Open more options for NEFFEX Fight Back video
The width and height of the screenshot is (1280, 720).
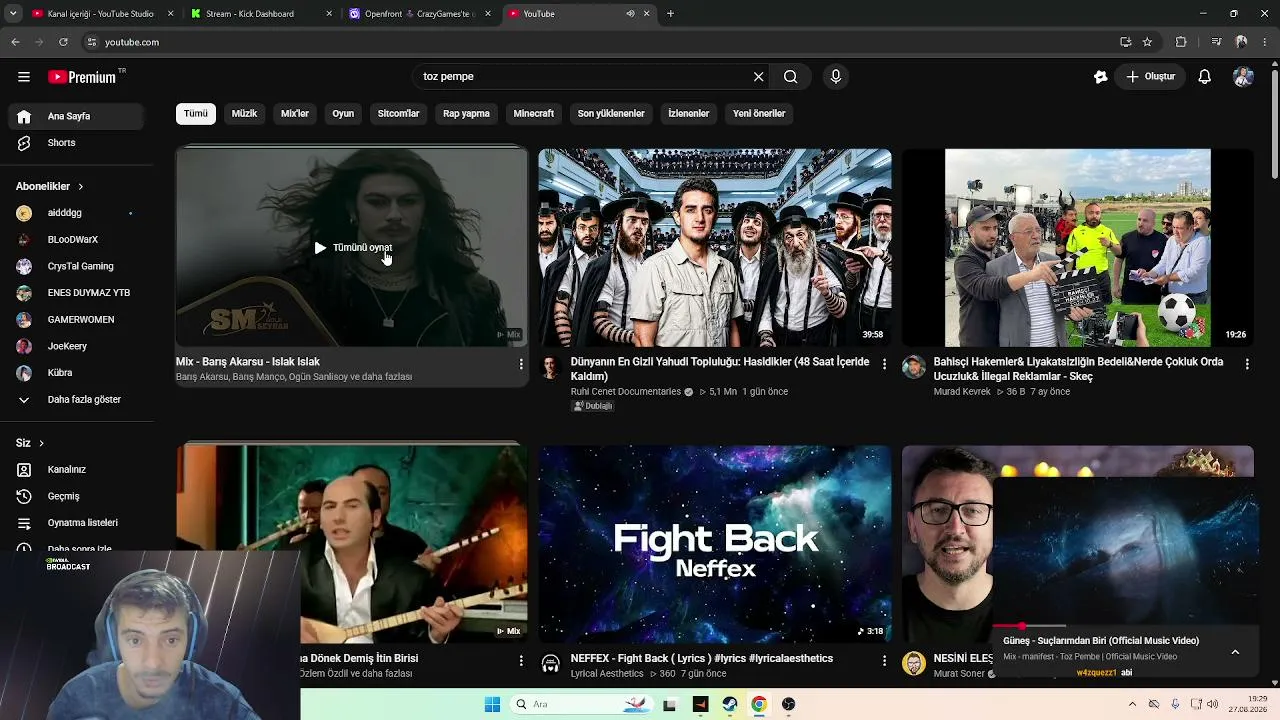click(884, 661)
